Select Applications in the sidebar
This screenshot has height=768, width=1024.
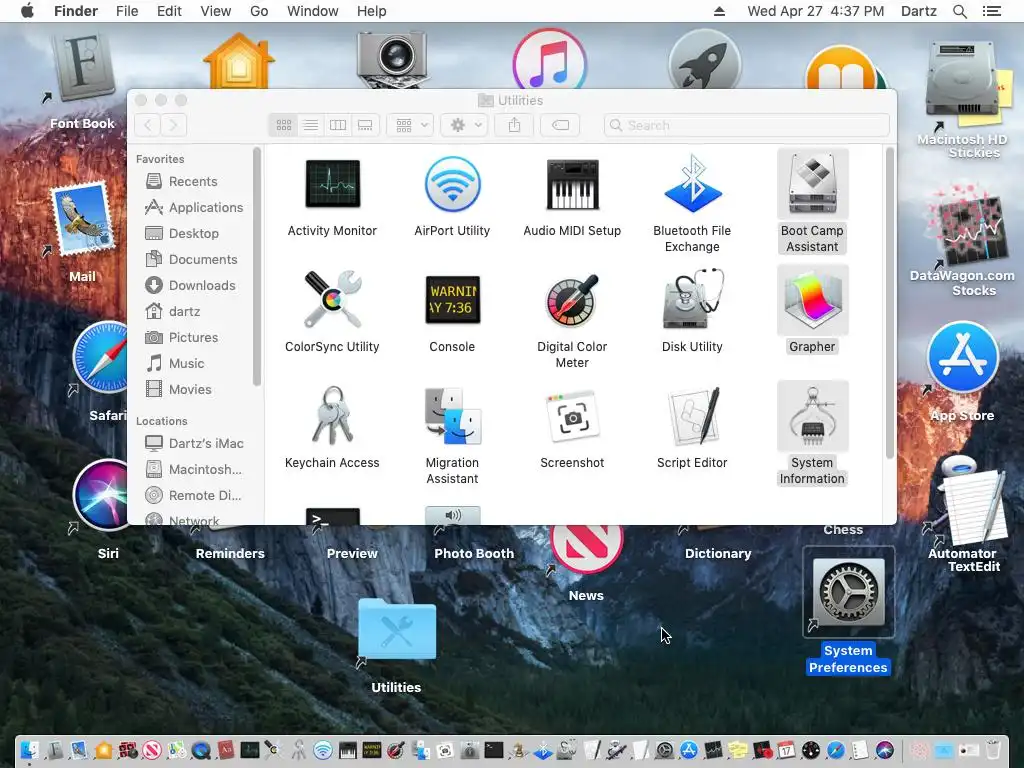click(x=193, y=207)
